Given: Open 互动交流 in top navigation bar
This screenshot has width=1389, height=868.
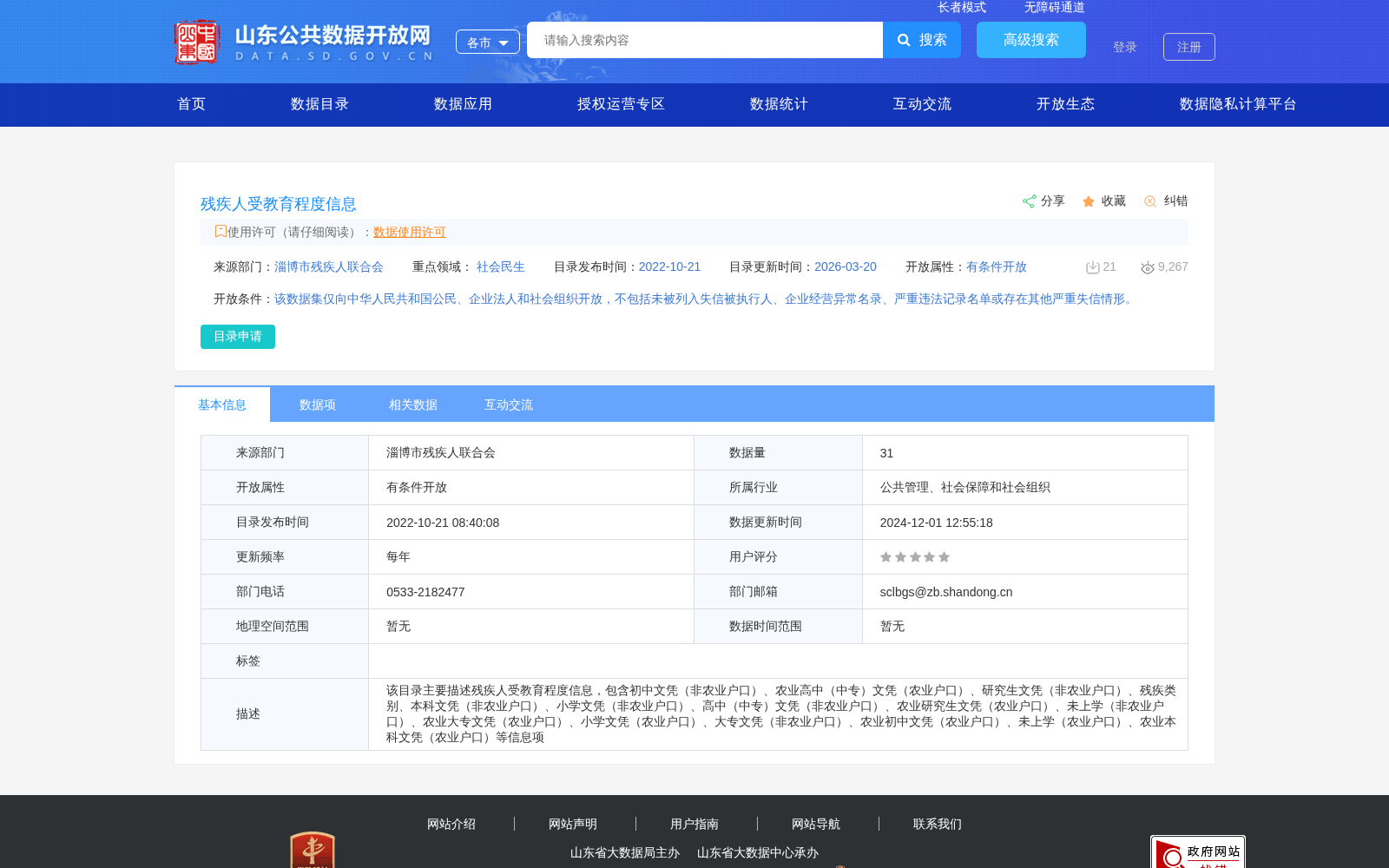Looking at the screenshot, I should click(x=922, y=104).
